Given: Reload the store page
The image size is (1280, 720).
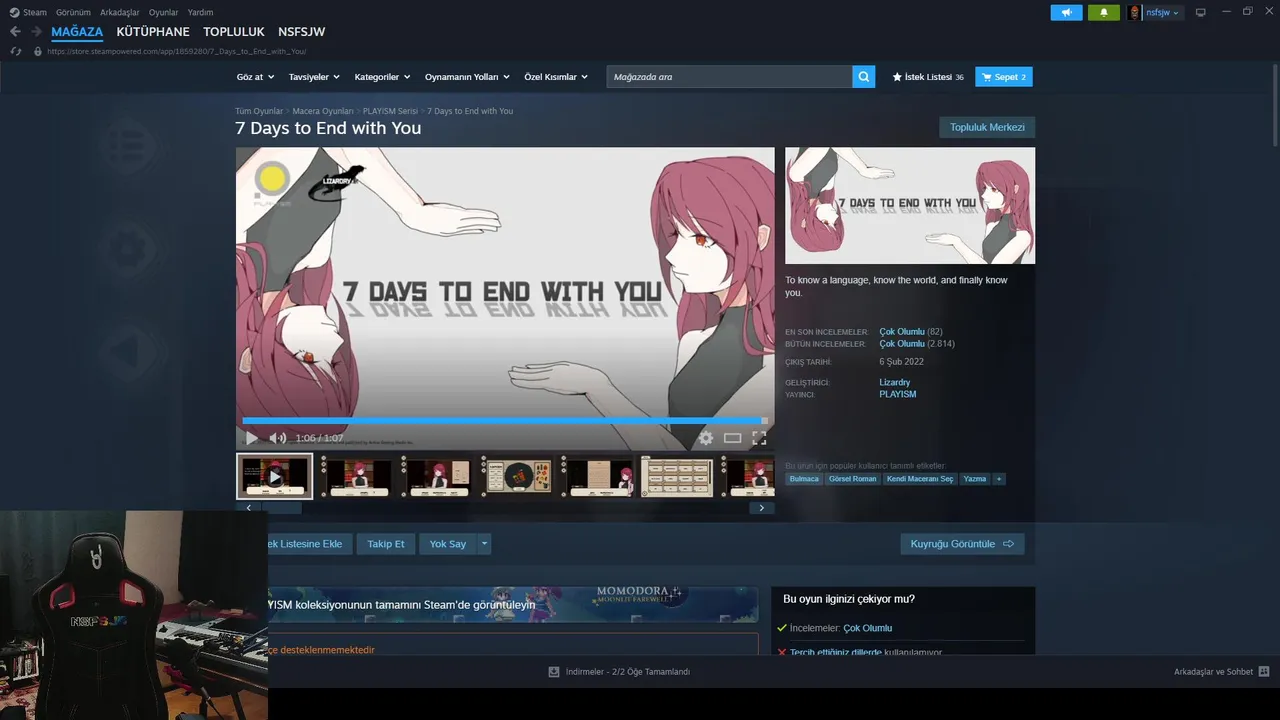Looking at the screenshot, I should click(15, 51).
